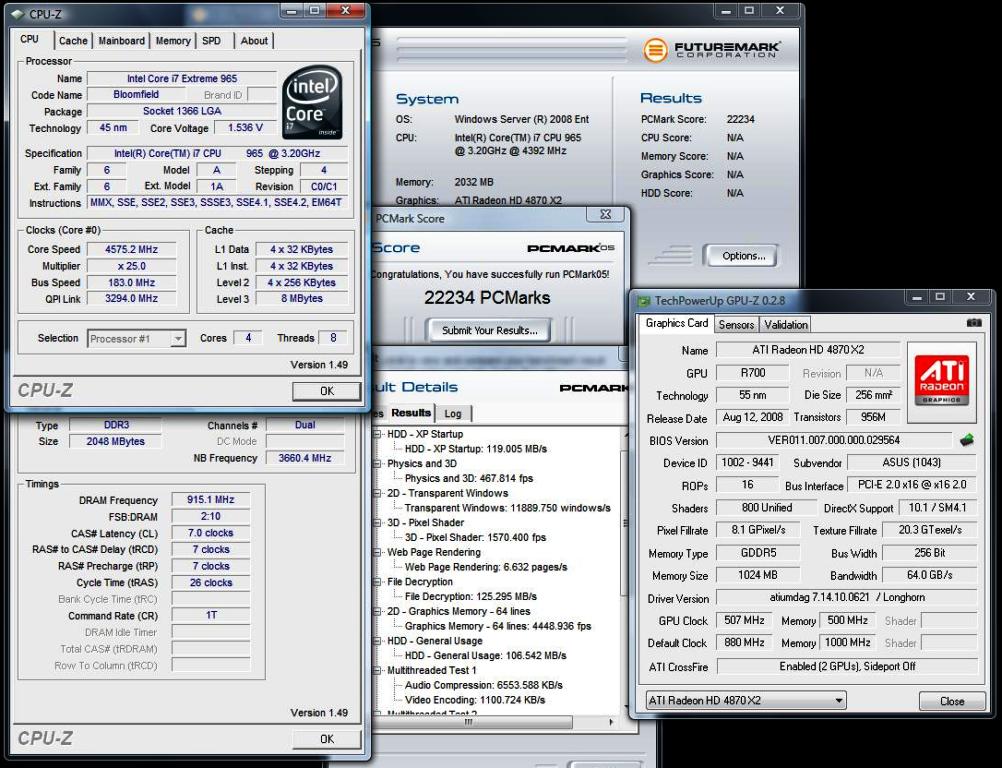Viewport: 1002px width, 768px height.
Task: Open the Validation tab in GPU-Z
Action: (x=785, y=325)
